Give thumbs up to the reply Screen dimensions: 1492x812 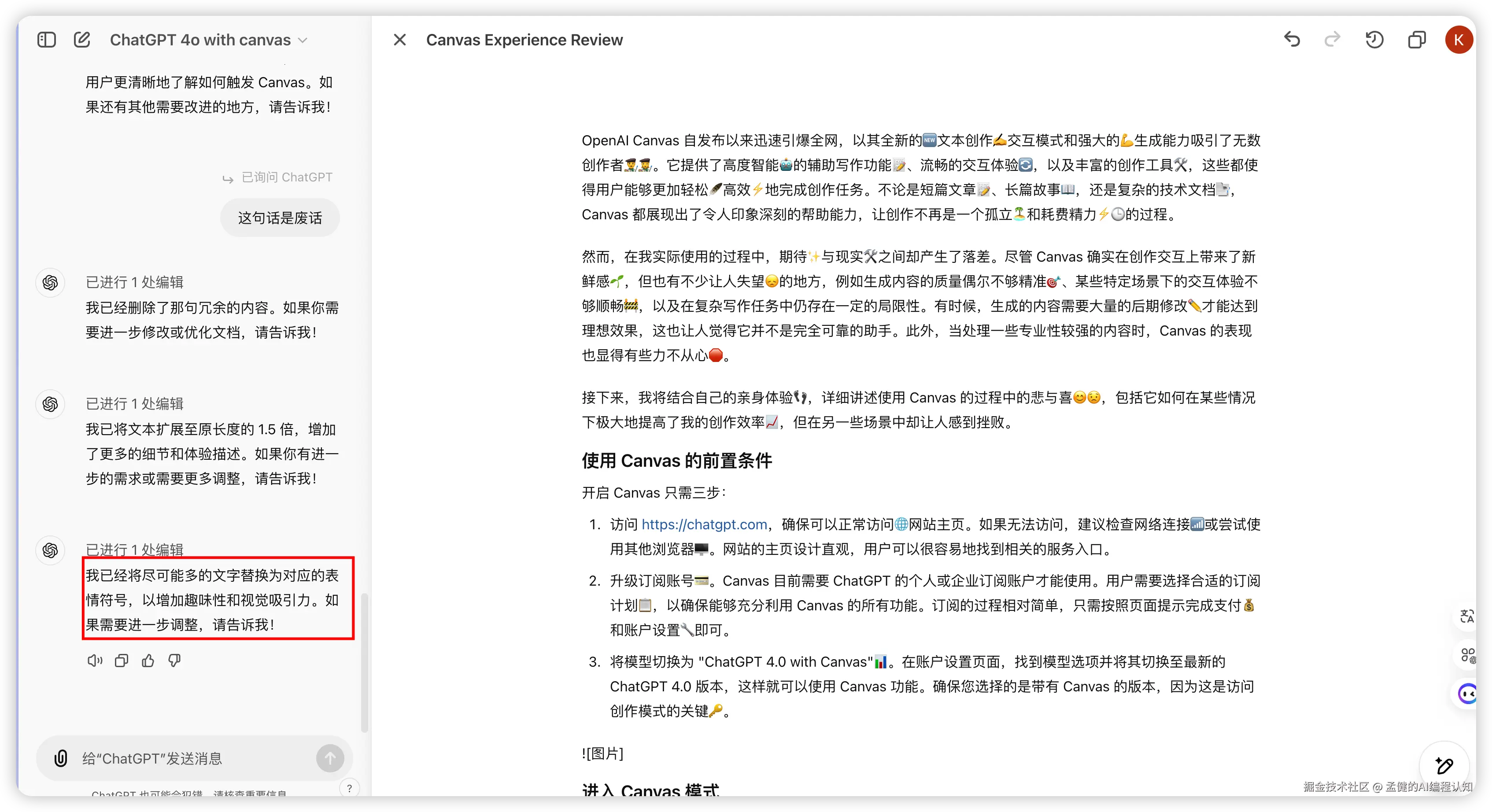[x=148, y=660]
